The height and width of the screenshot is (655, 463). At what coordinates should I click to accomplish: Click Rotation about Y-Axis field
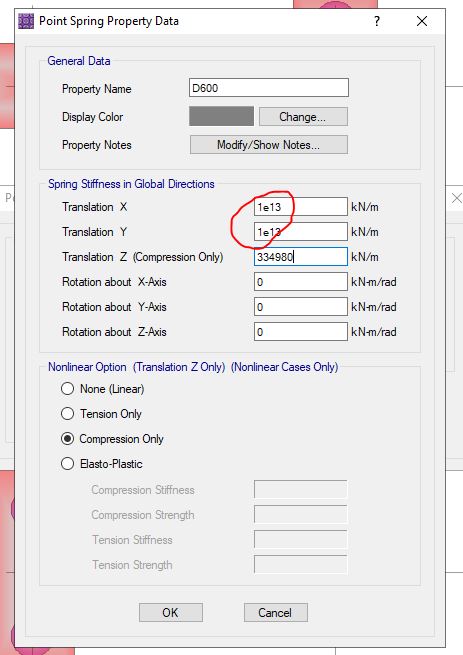click(300, 307)
